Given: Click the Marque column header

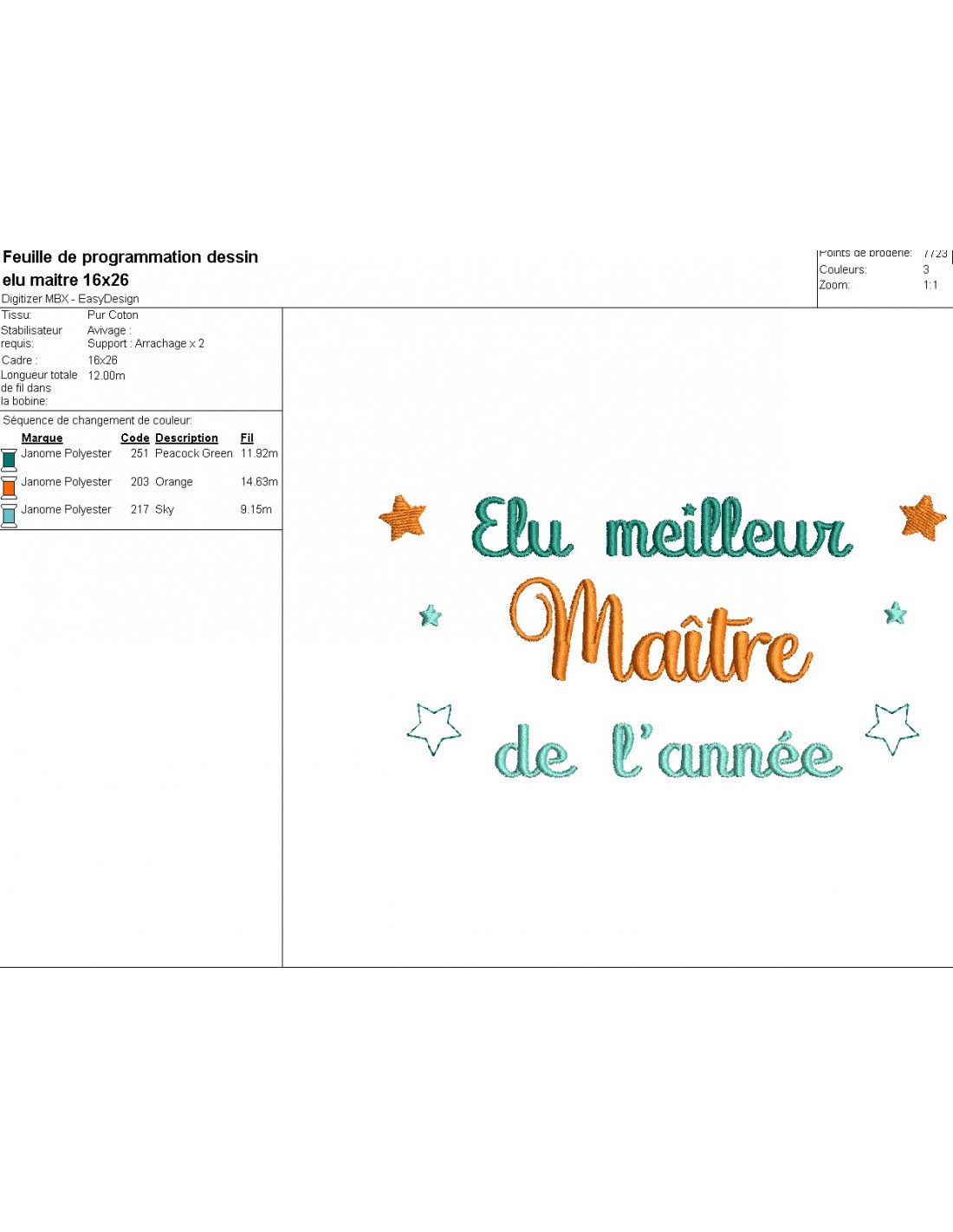Looking at the screenshot, I should (x=42, y=438).
